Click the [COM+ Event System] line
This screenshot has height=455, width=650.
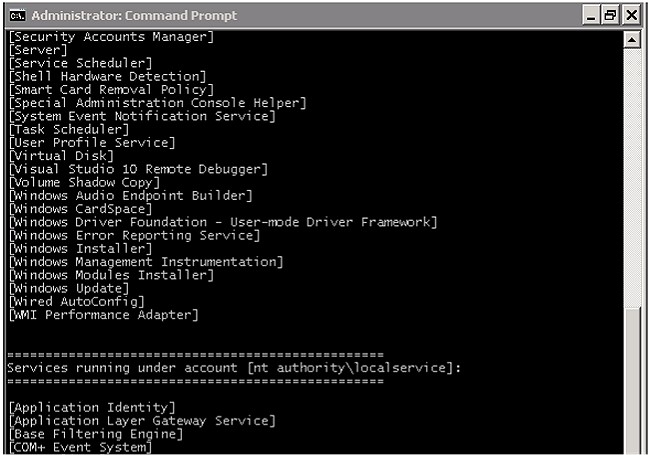click(x=80, y=447)
